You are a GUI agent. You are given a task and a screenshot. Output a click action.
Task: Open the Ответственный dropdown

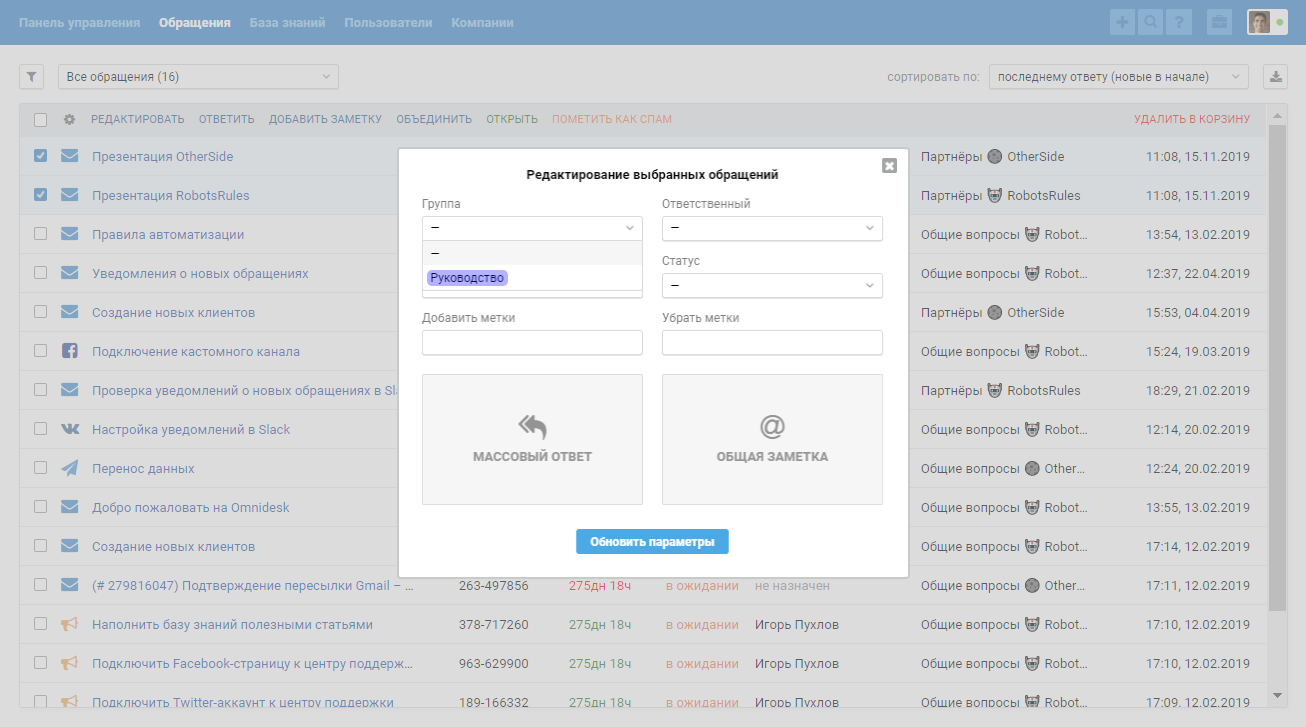tap(772, 228)
